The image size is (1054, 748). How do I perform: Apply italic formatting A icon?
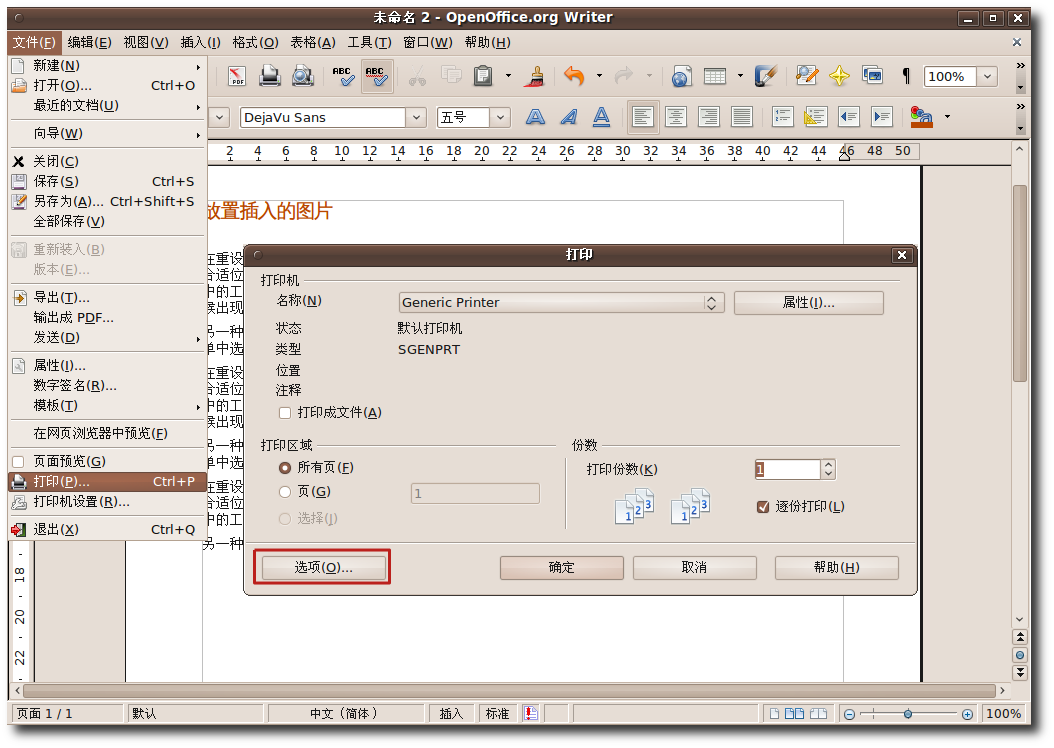tap(569, 117)
